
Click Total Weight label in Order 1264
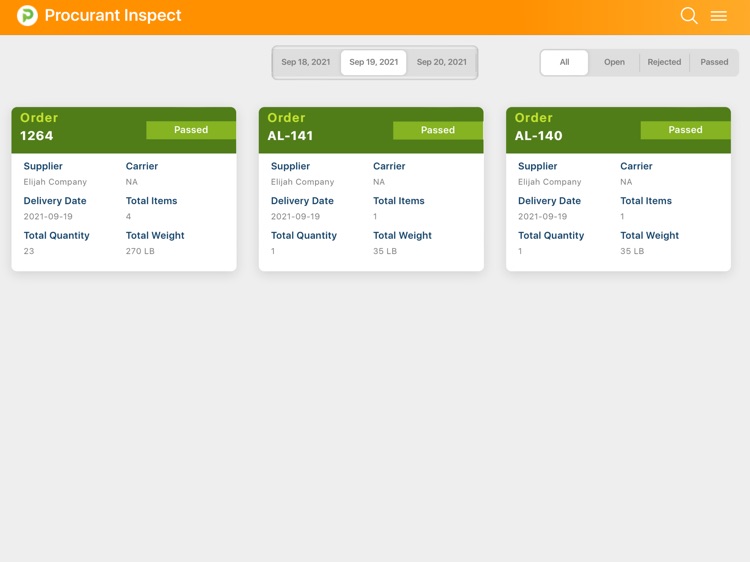[155, 235]
